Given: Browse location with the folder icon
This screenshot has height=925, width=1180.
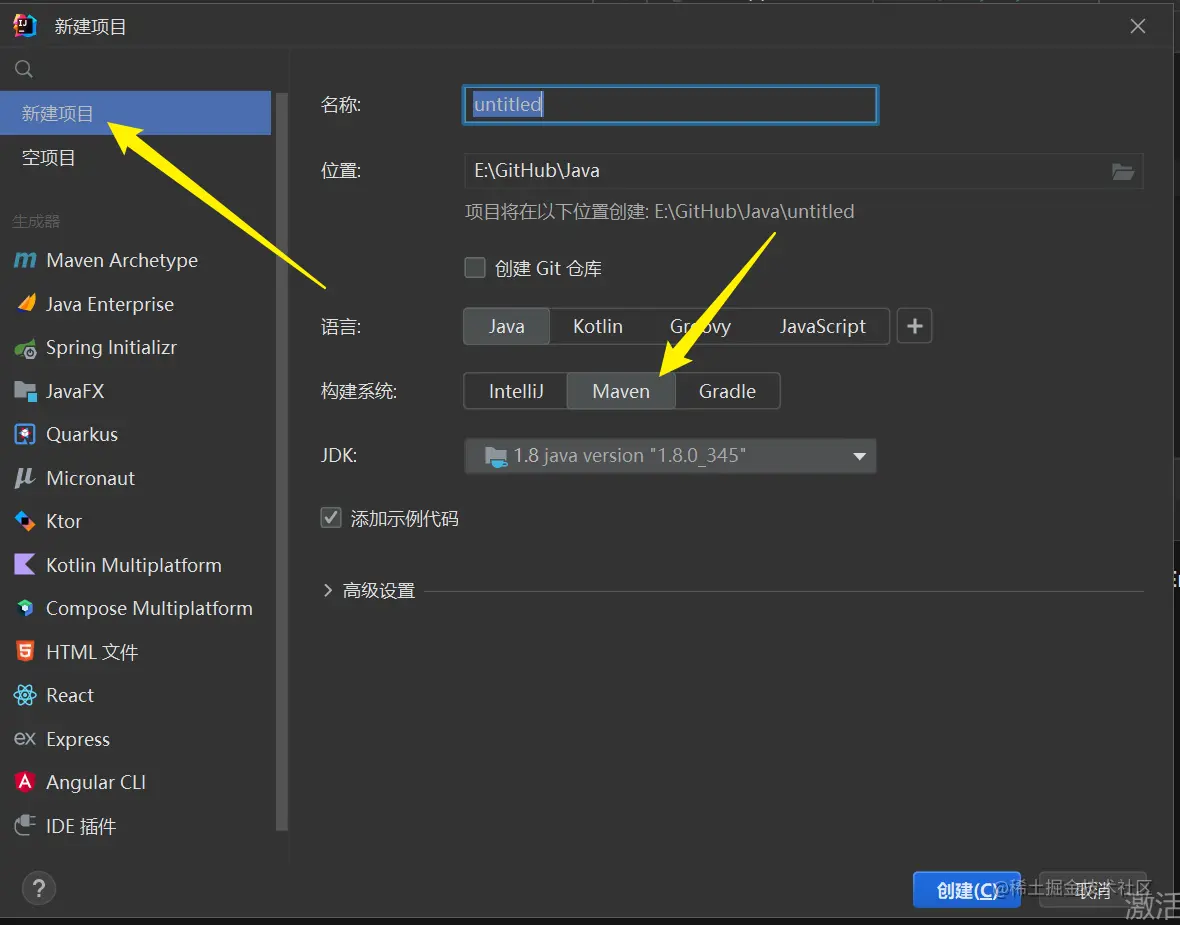Looking at the screenshot, I should (1123, 172).
